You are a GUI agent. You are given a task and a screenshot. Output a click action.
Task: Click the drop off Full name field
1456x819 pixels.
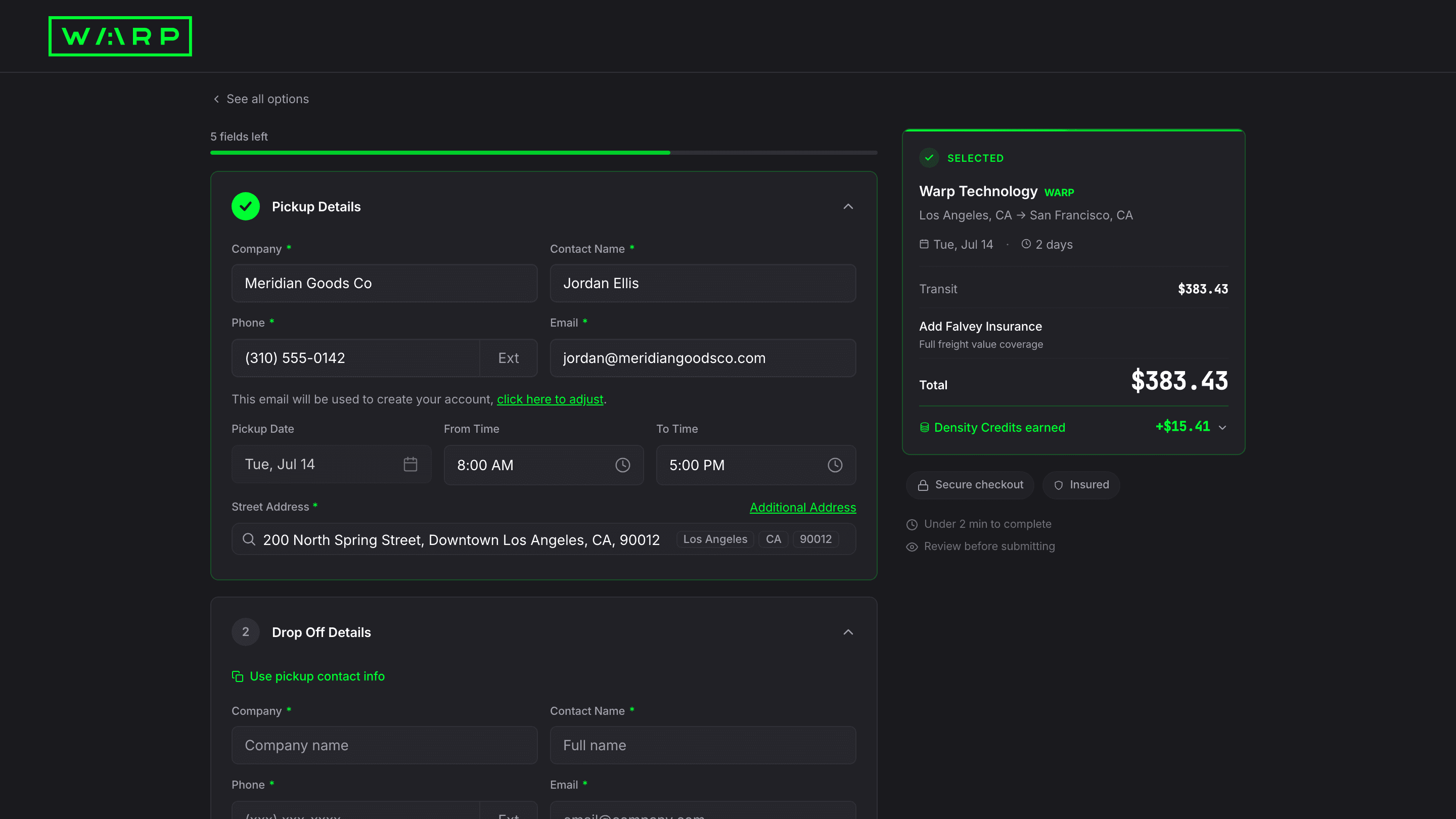click(703, 745)
